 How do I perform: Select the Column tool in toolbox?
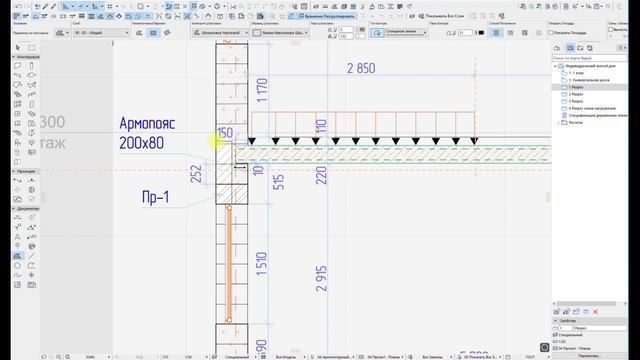pos(32,66)
